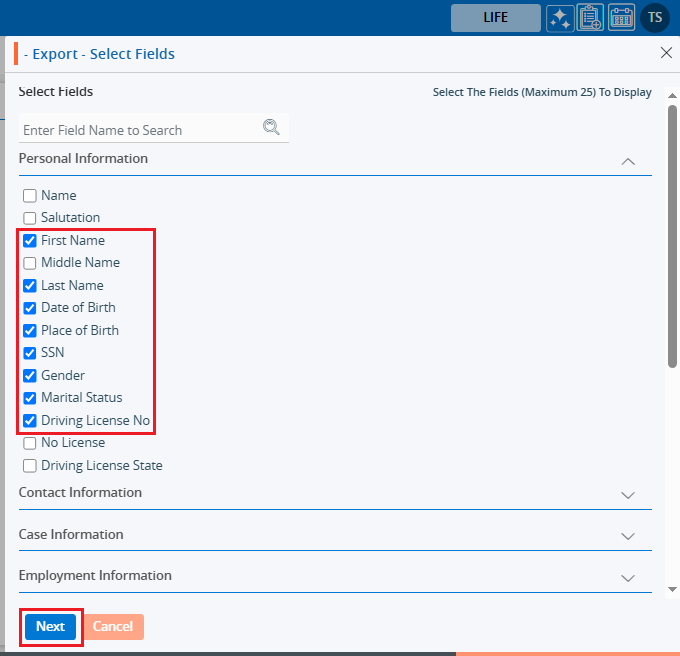Tick the Driving License State checkbox
This screenshot has height=656, width=680.
tap(30, 466)
